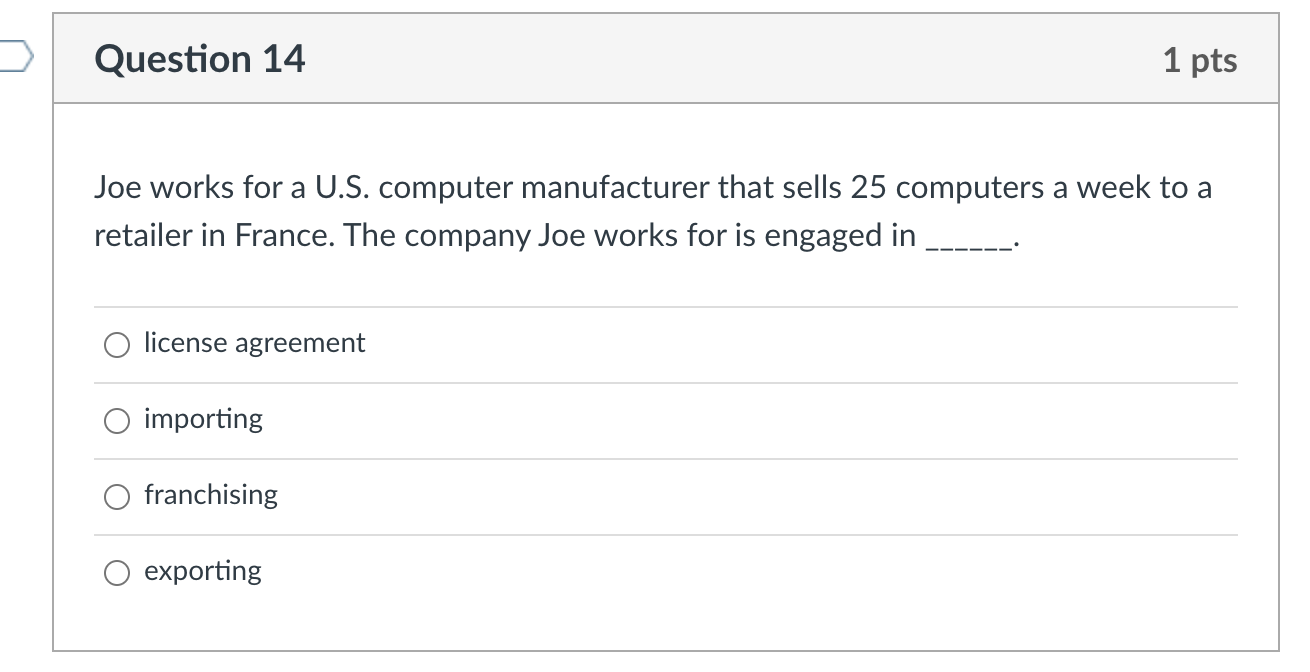Flag Question 14 with the bookmark icon
Viewport: 1310px width, 672px height.
coord(14,59)
